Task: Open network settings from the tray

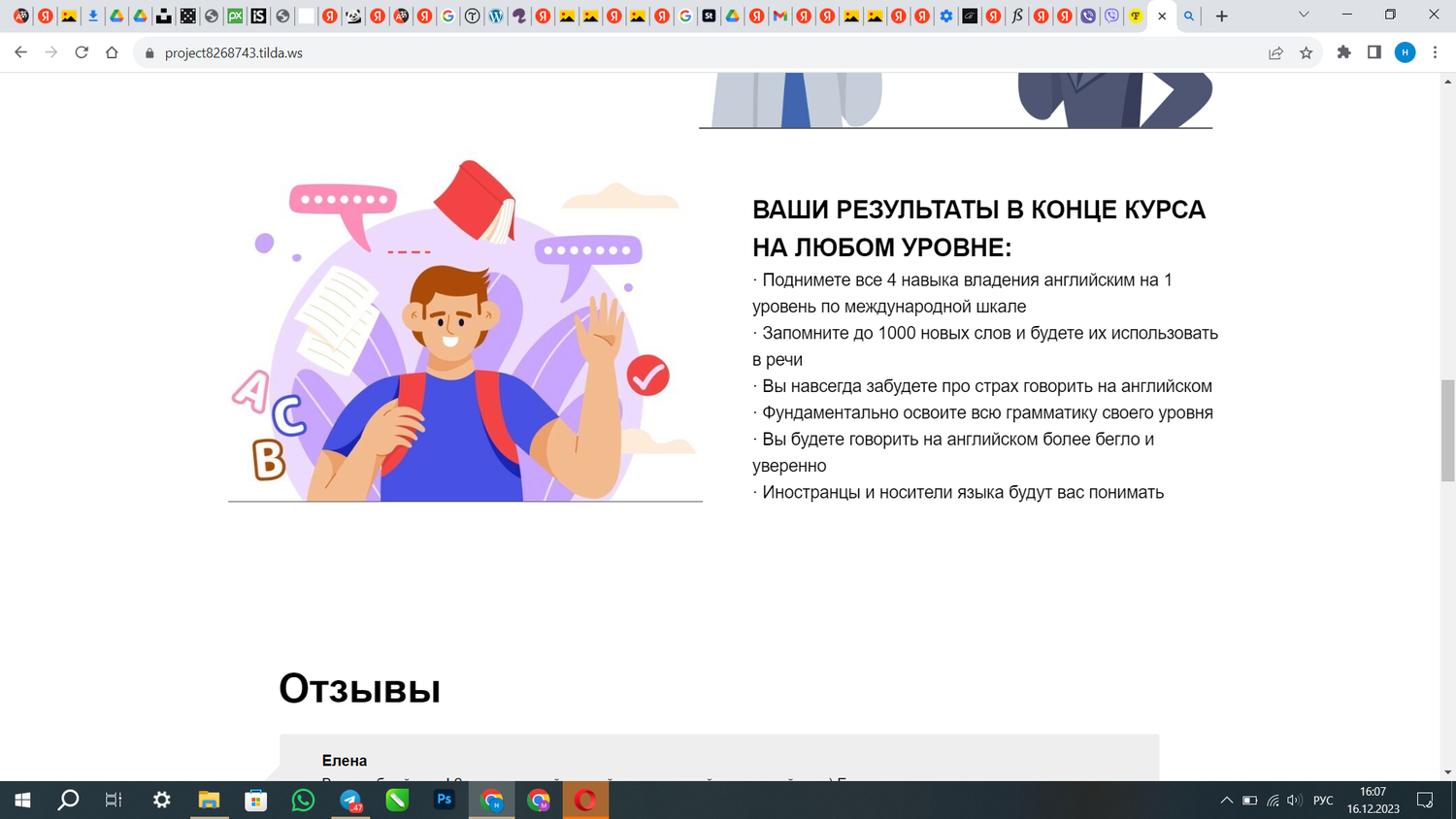Action: (x=1273, y=801)
